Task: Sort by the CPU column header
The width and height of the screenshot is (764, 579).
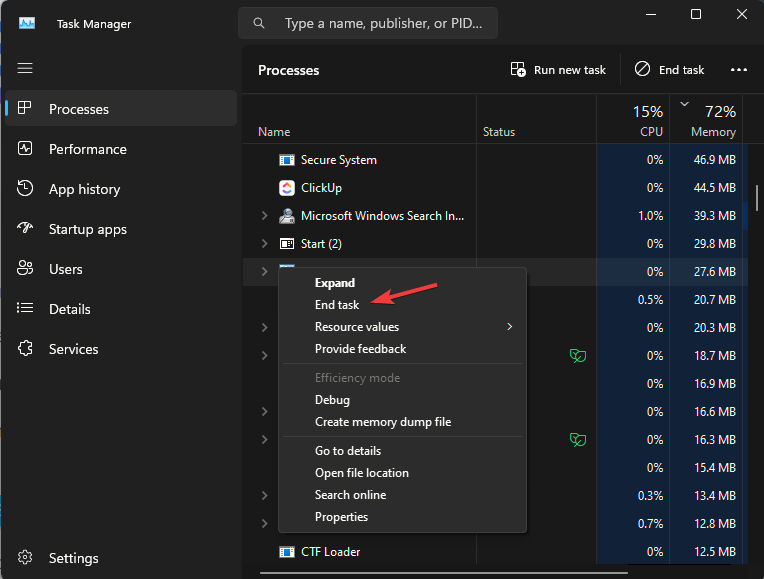Action: (x=633, y=119)
